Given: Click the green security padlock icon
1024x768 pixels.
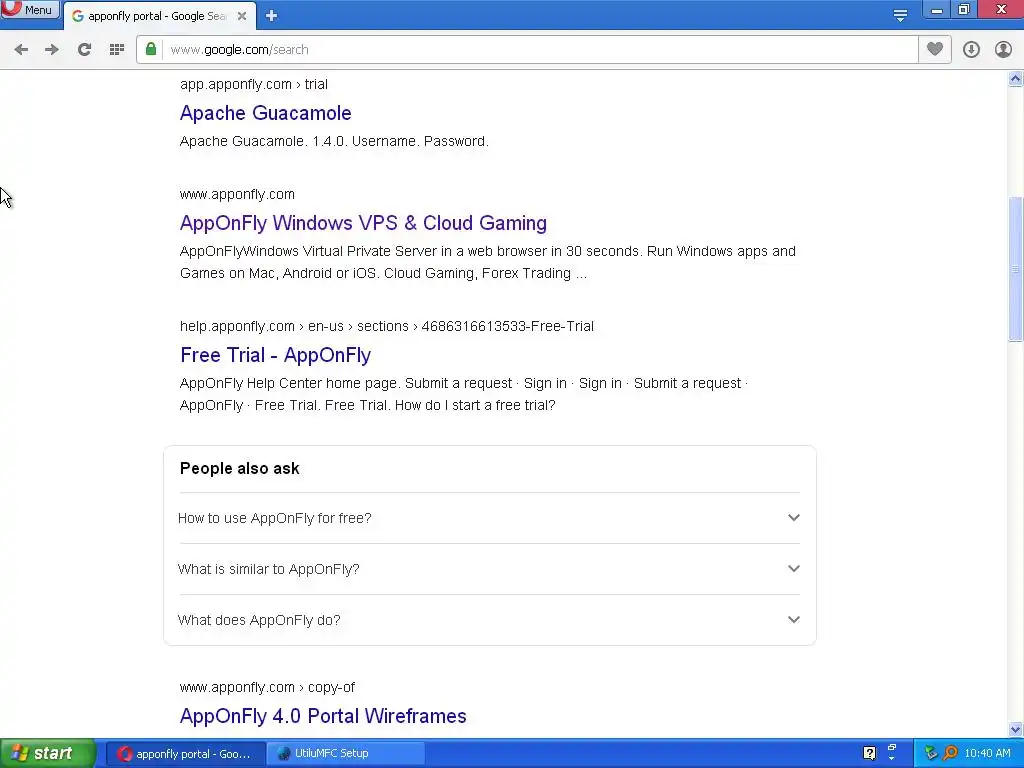Looking at the screenshot, I should [151, 49].
